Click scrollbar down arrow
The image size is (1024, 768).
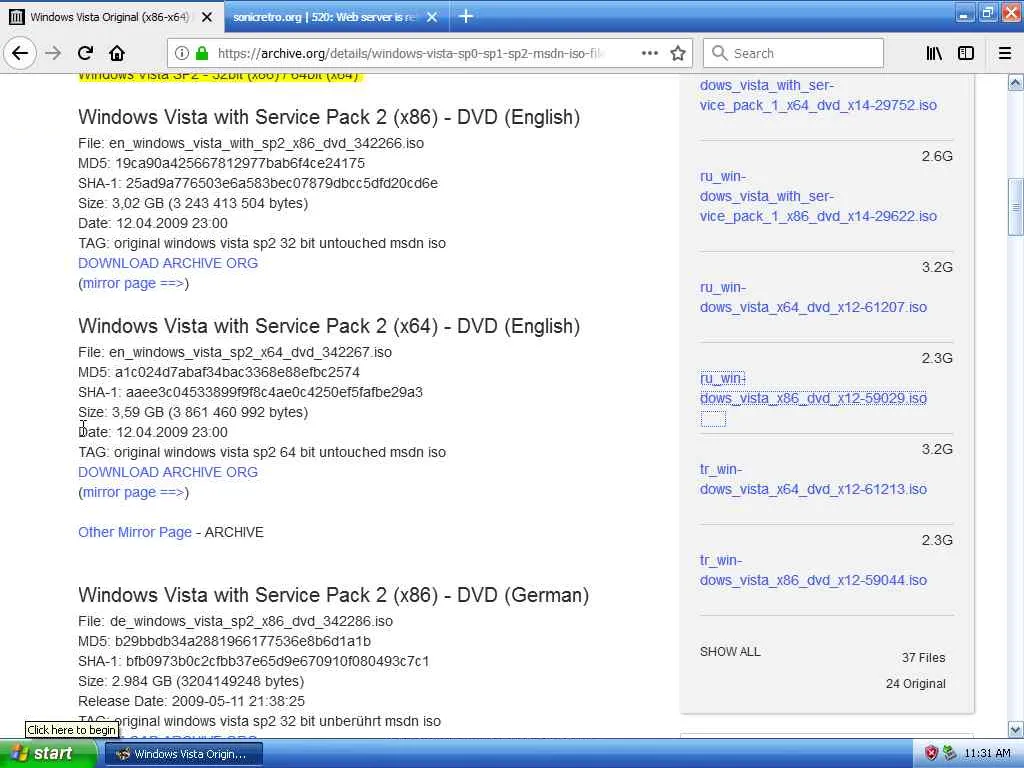coord(1016,729)
